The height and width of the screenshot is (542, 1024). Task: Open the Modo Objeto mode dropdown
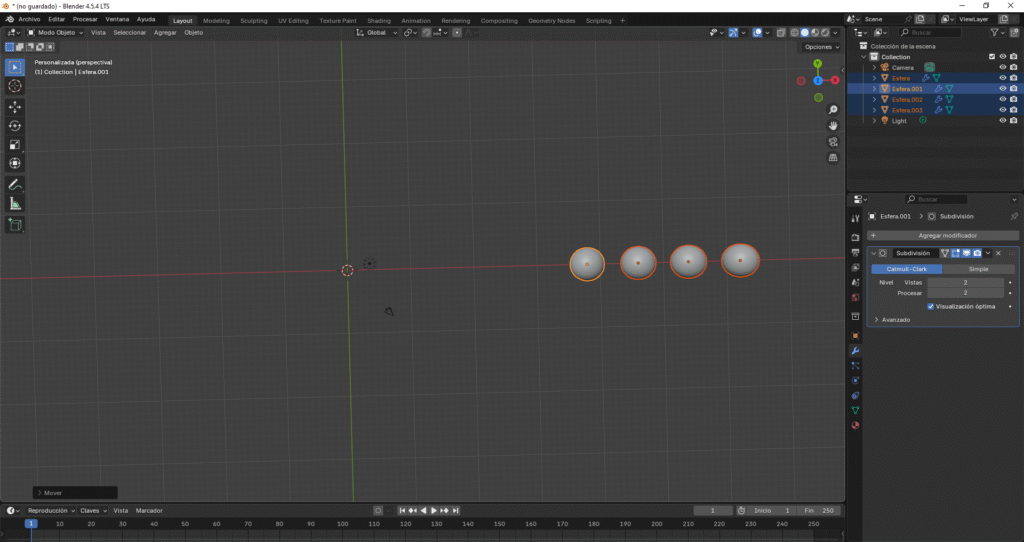[x=56, y=32]
